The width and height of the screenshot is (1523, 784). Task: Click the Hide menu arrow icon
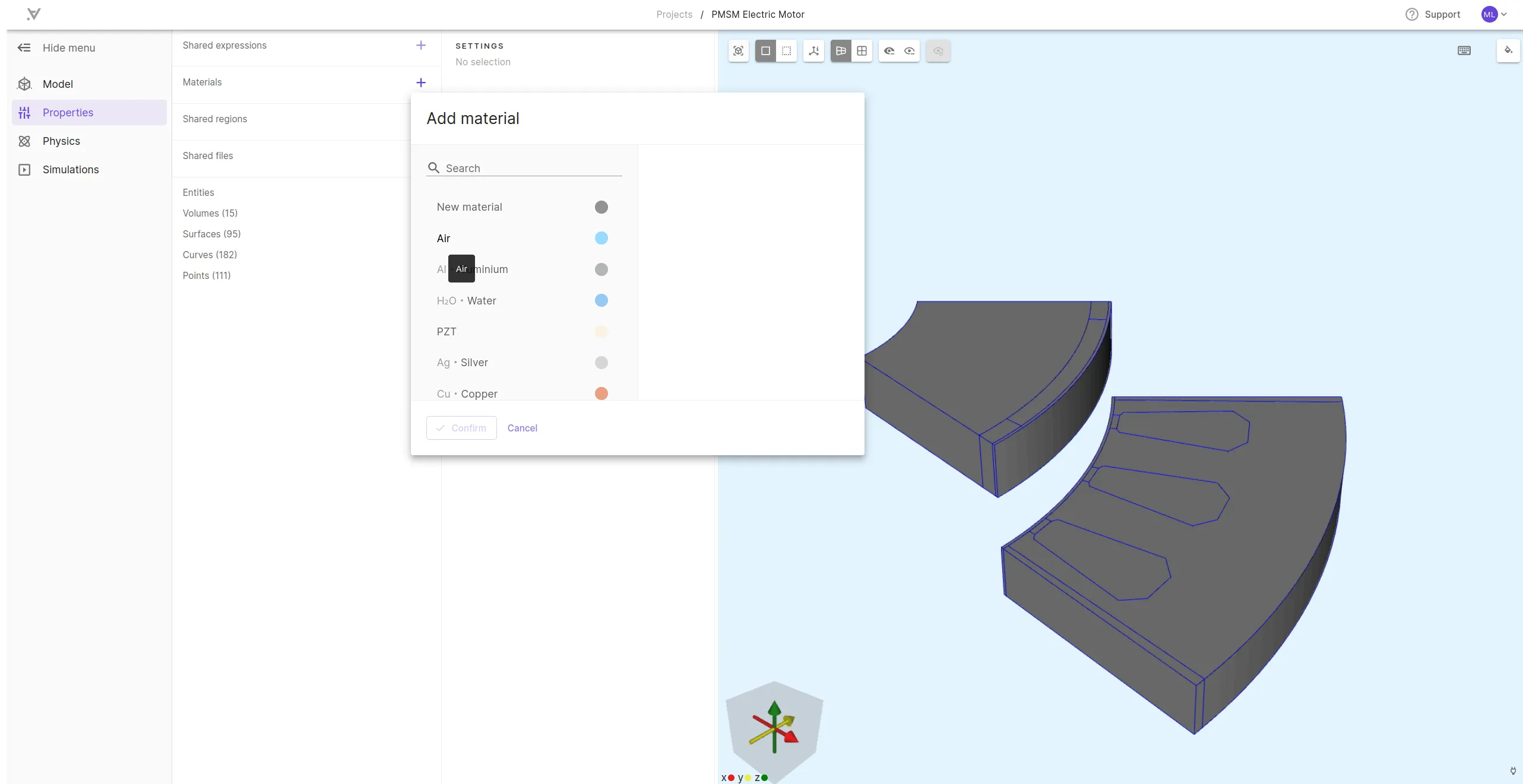[24, 47]
